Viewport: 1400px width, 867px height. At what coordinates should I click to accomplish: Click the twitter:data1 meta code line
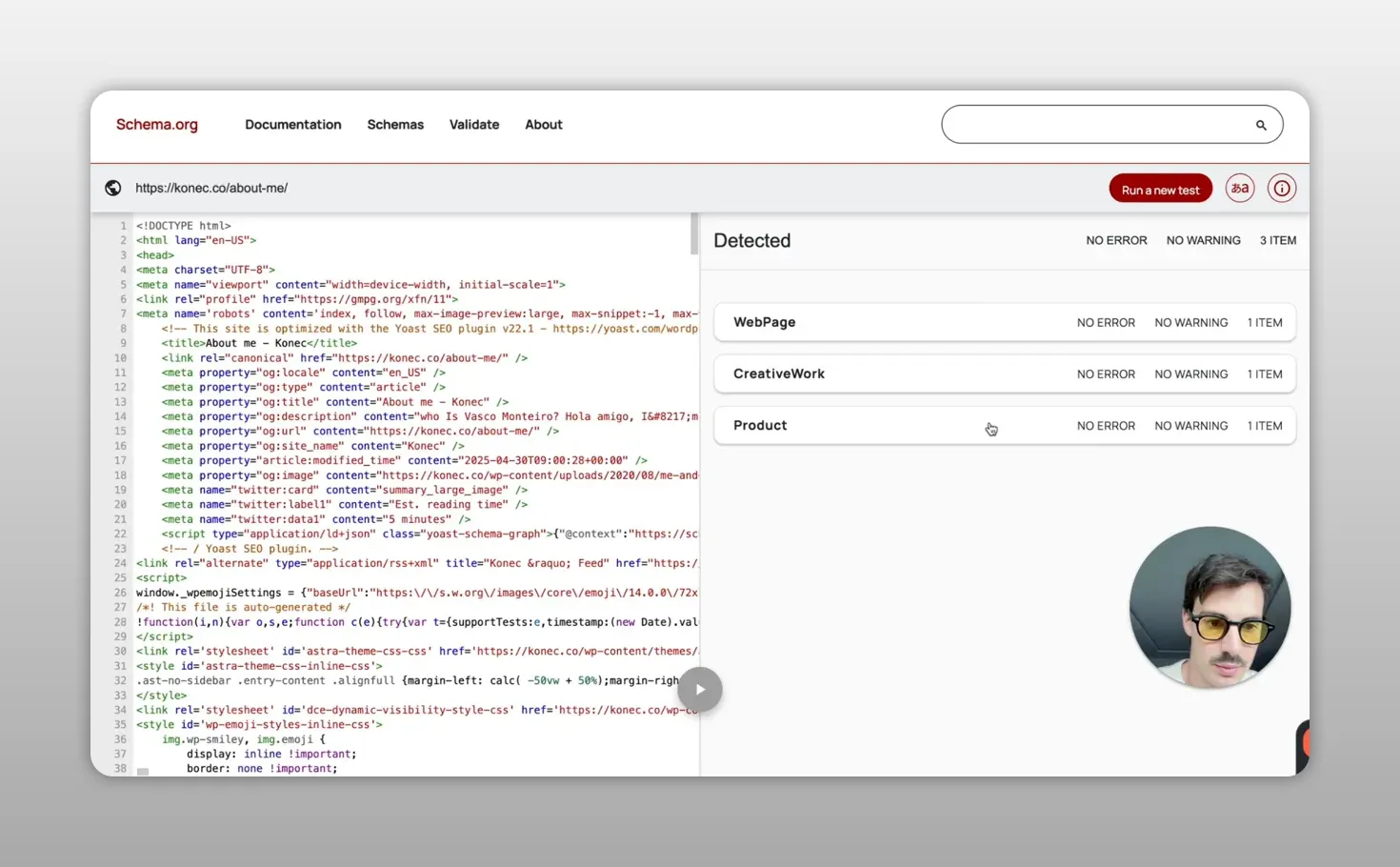click(x=316, y=519)
